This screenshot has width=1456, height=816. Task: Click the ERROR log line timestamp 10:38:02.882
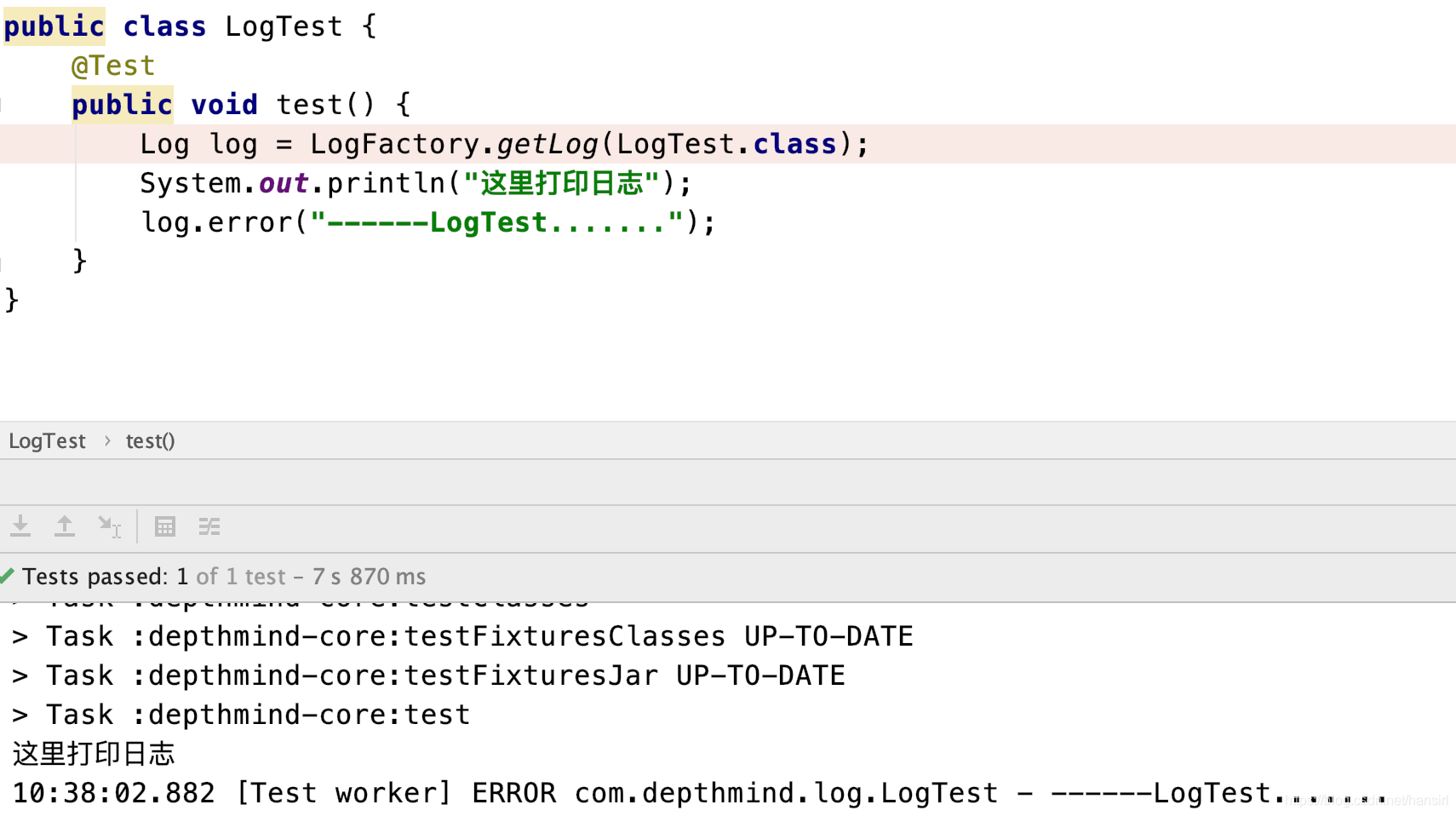point(114,793)
